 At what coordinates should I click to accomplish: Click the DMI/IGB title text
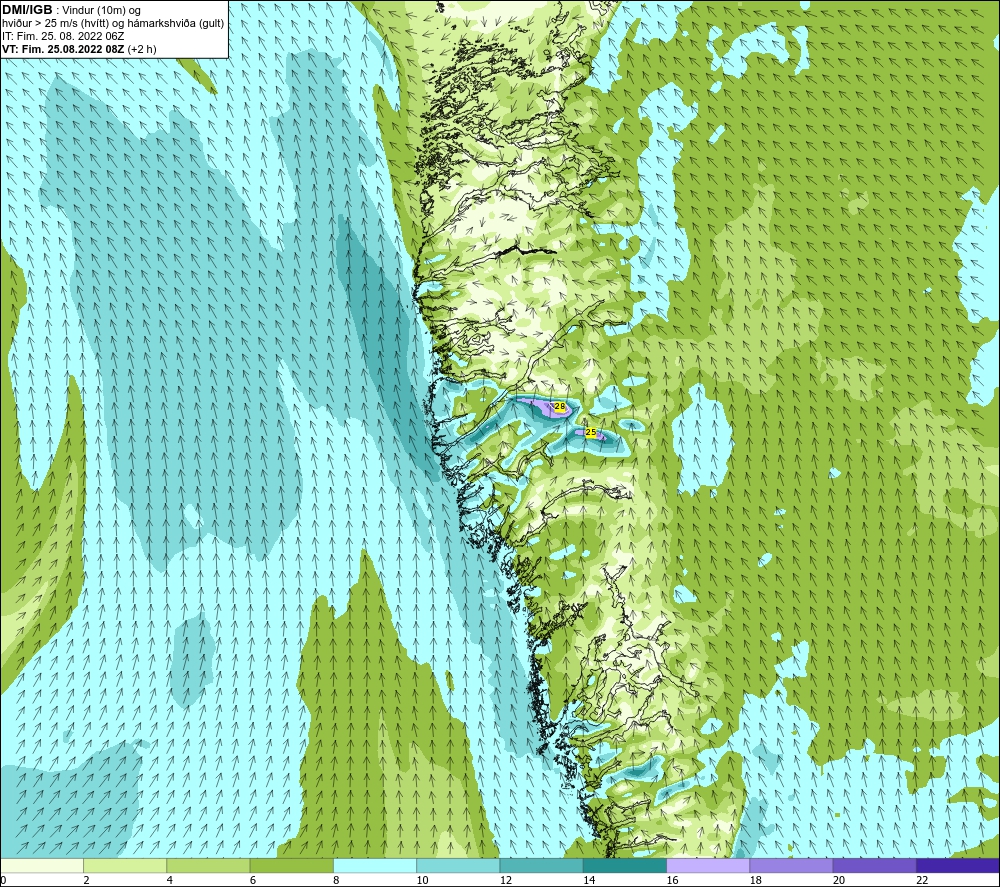point(27,10)
